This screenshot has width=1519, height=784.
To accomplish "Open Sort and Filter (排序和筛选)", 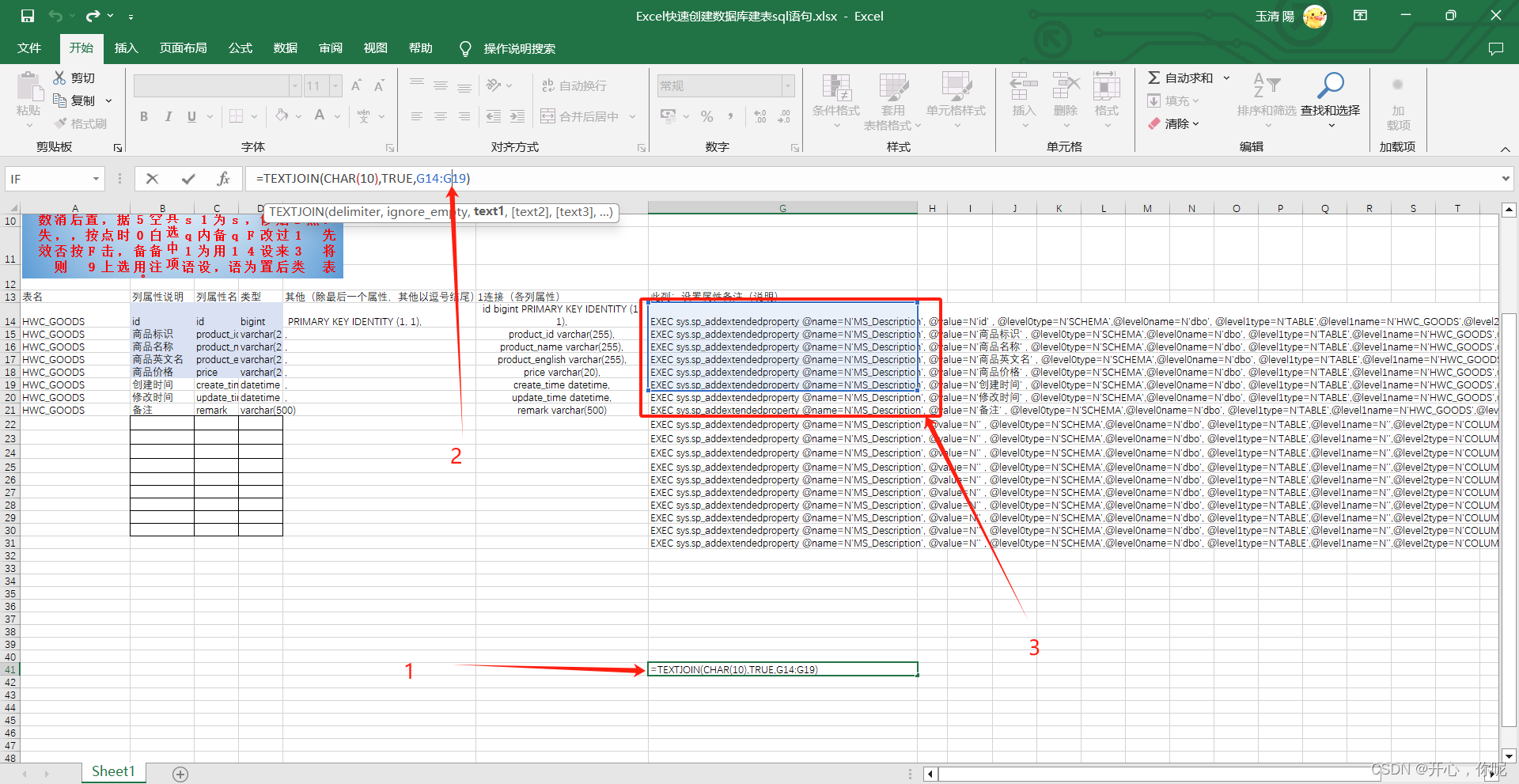I will pyautogui.click(x=1267, y=101).
